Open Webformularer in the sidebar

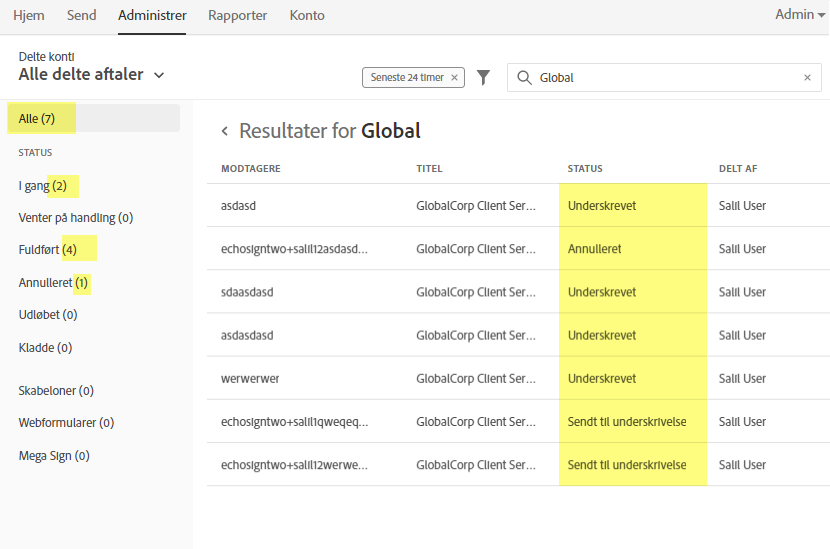tap(66, 423)
